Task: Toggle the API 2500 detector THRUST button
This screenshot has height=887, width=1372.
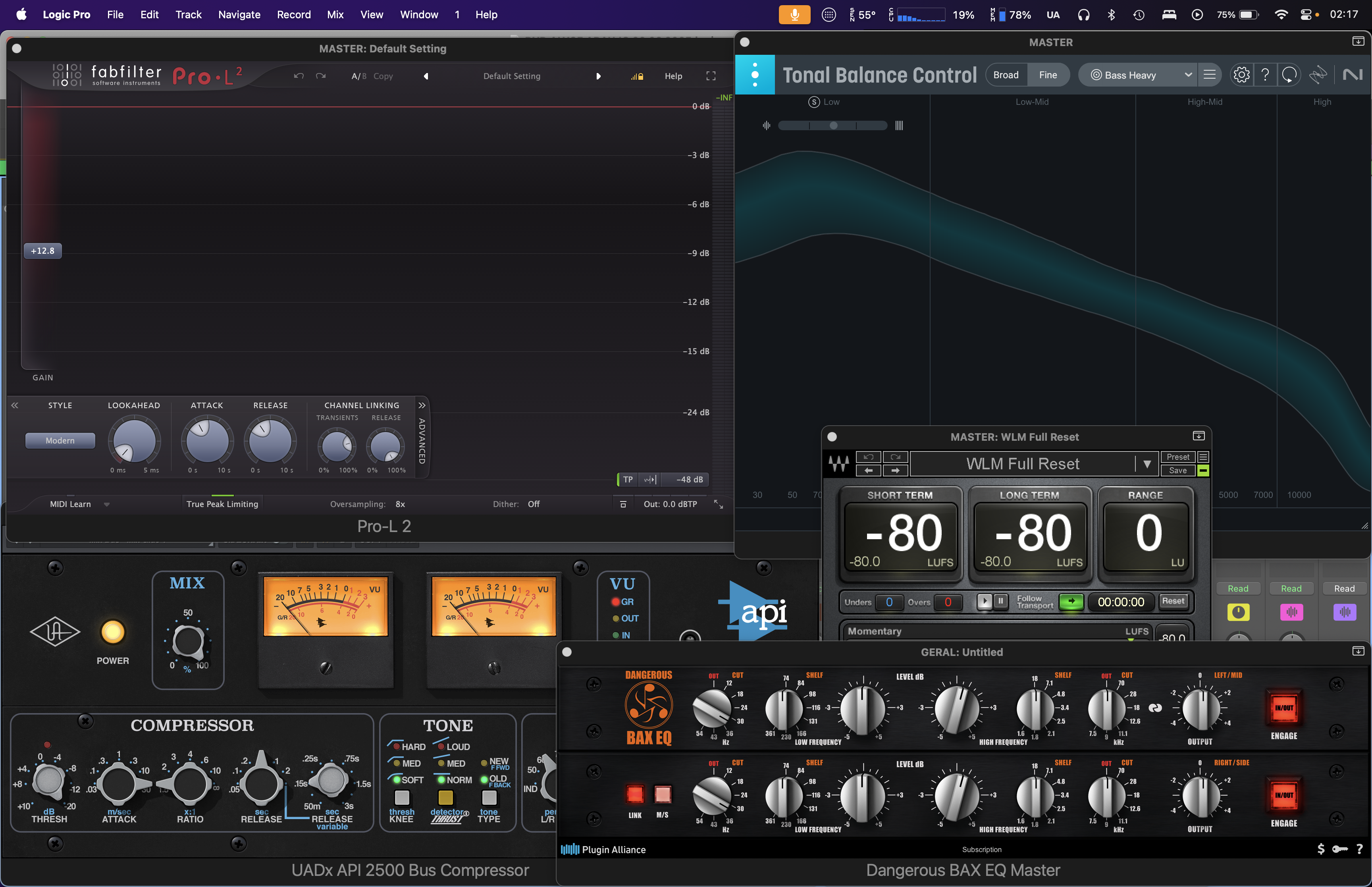Action: (446, 797)
